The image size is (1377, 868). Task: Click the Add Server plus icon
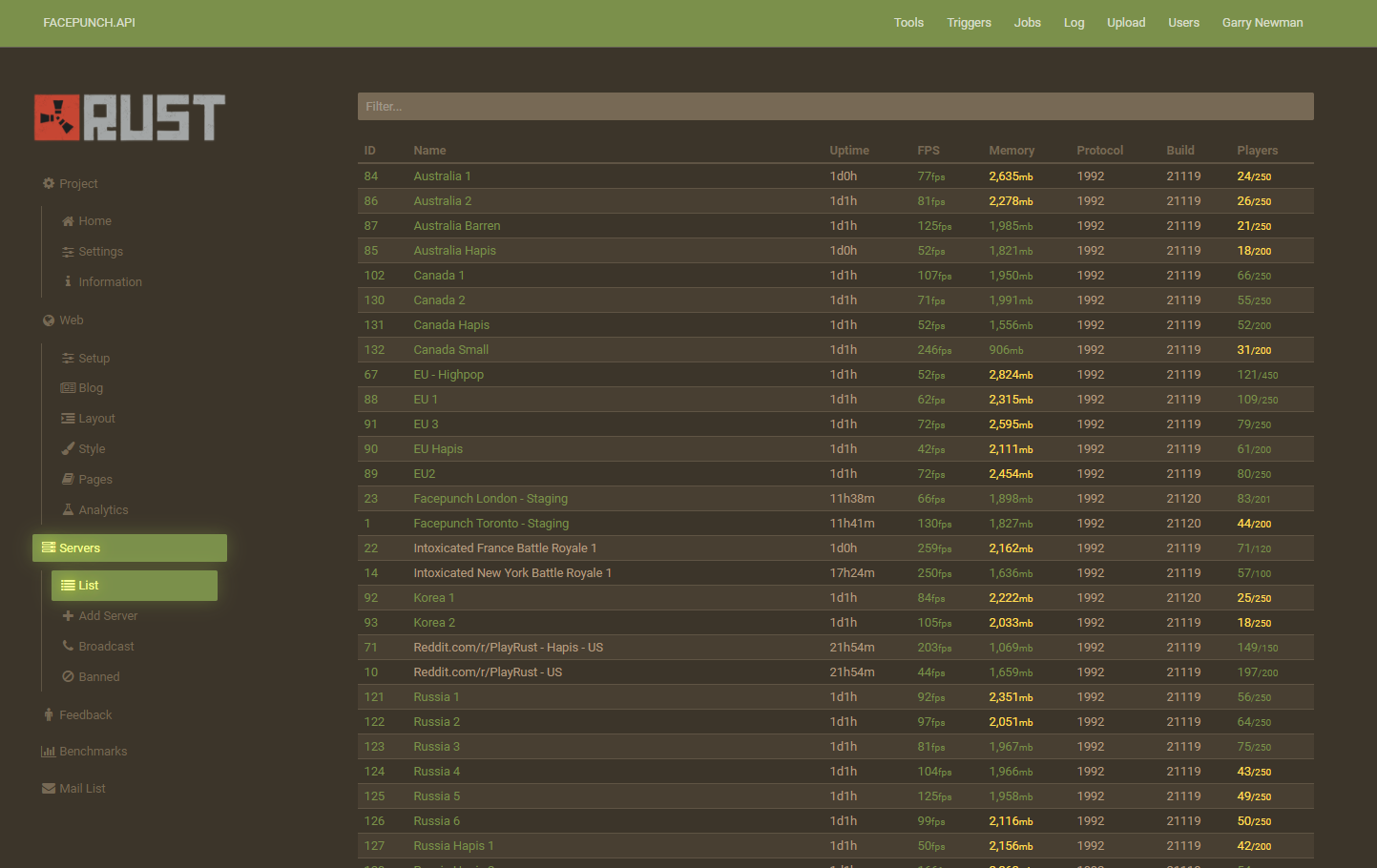pyautogui.click(x=68, y=616)
